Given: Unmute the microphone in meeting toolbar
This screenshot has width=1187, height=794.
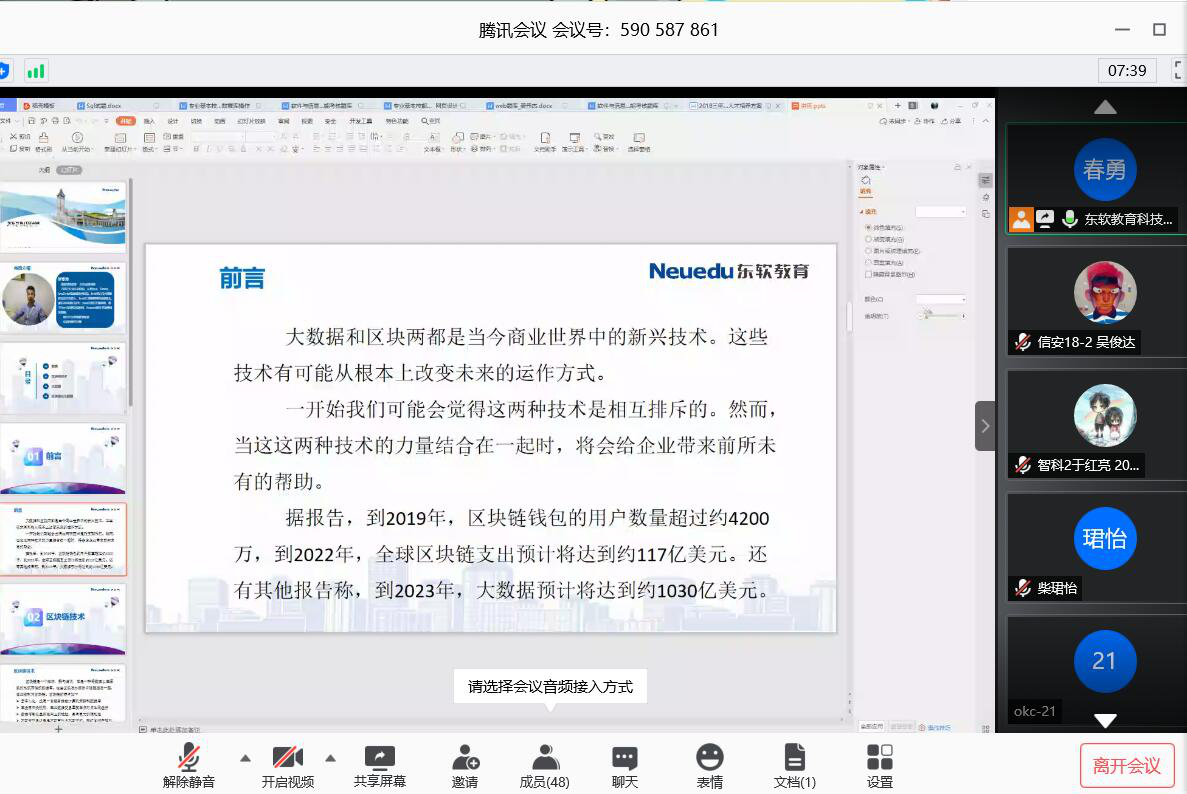Looking at the screenshot, I should click(188, 765).
